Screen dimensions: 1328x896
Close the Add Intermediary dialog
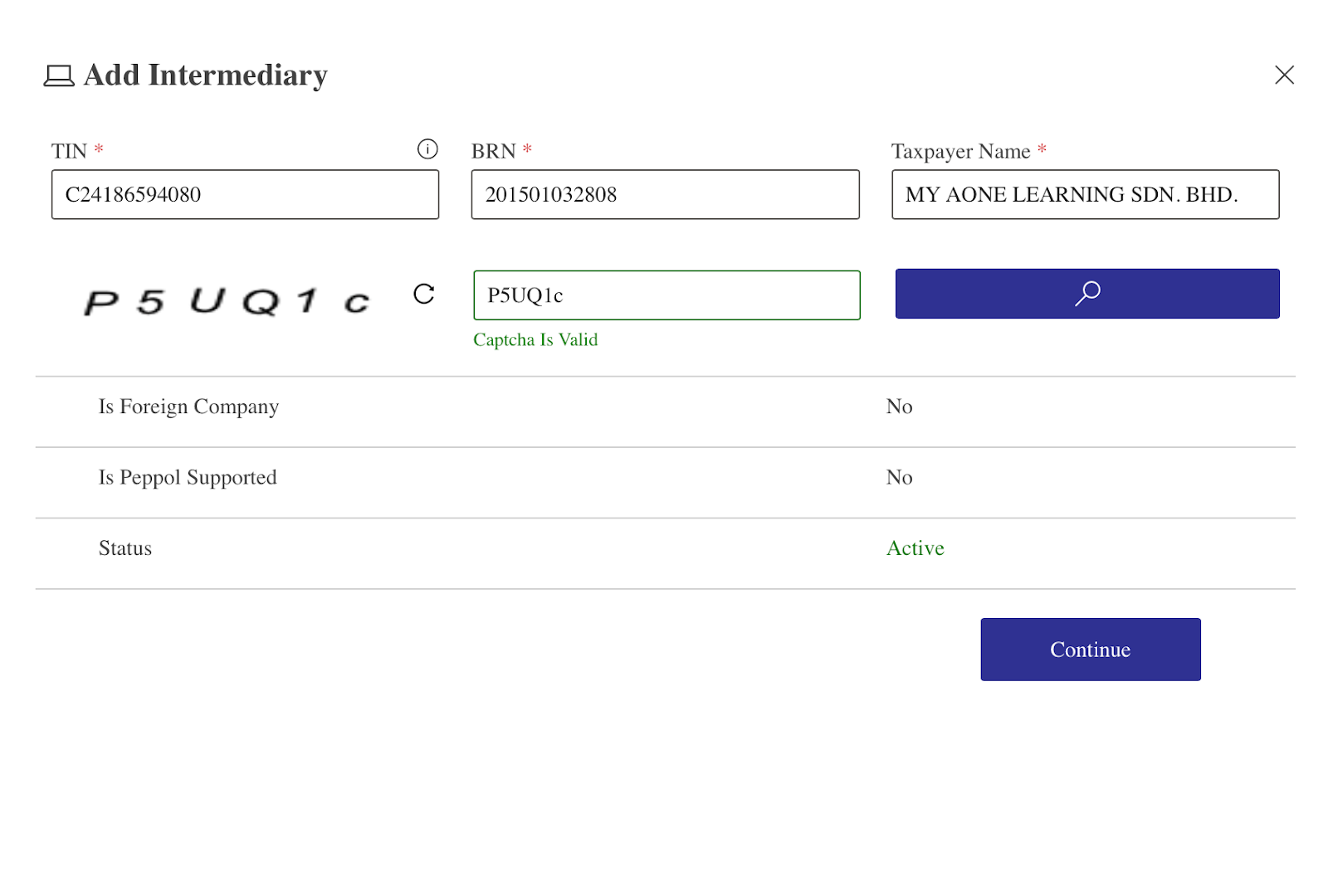1284,75
